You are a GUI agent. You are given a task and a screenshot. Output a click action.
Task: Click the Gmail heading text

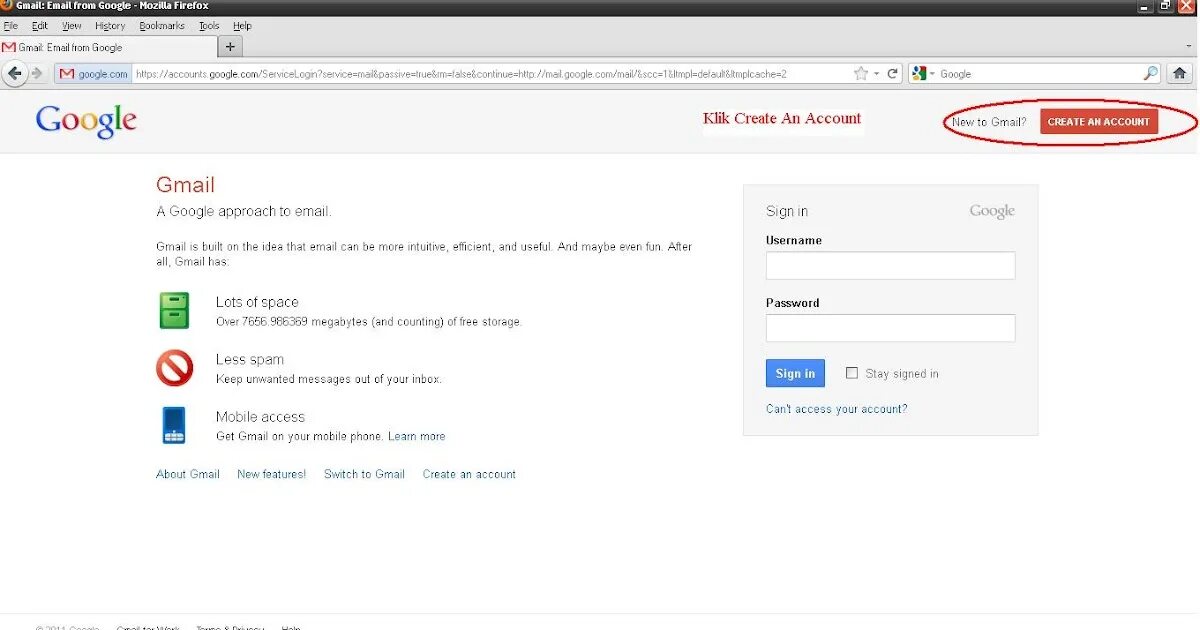[185, 185]
